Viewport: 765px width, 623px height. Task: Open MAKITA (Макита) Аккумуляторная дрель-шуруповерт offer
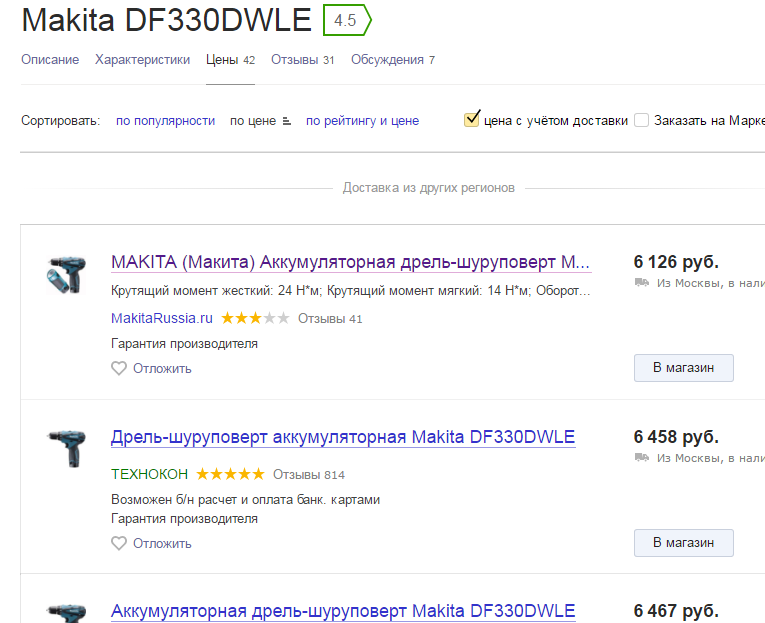(x=351, y=262)
